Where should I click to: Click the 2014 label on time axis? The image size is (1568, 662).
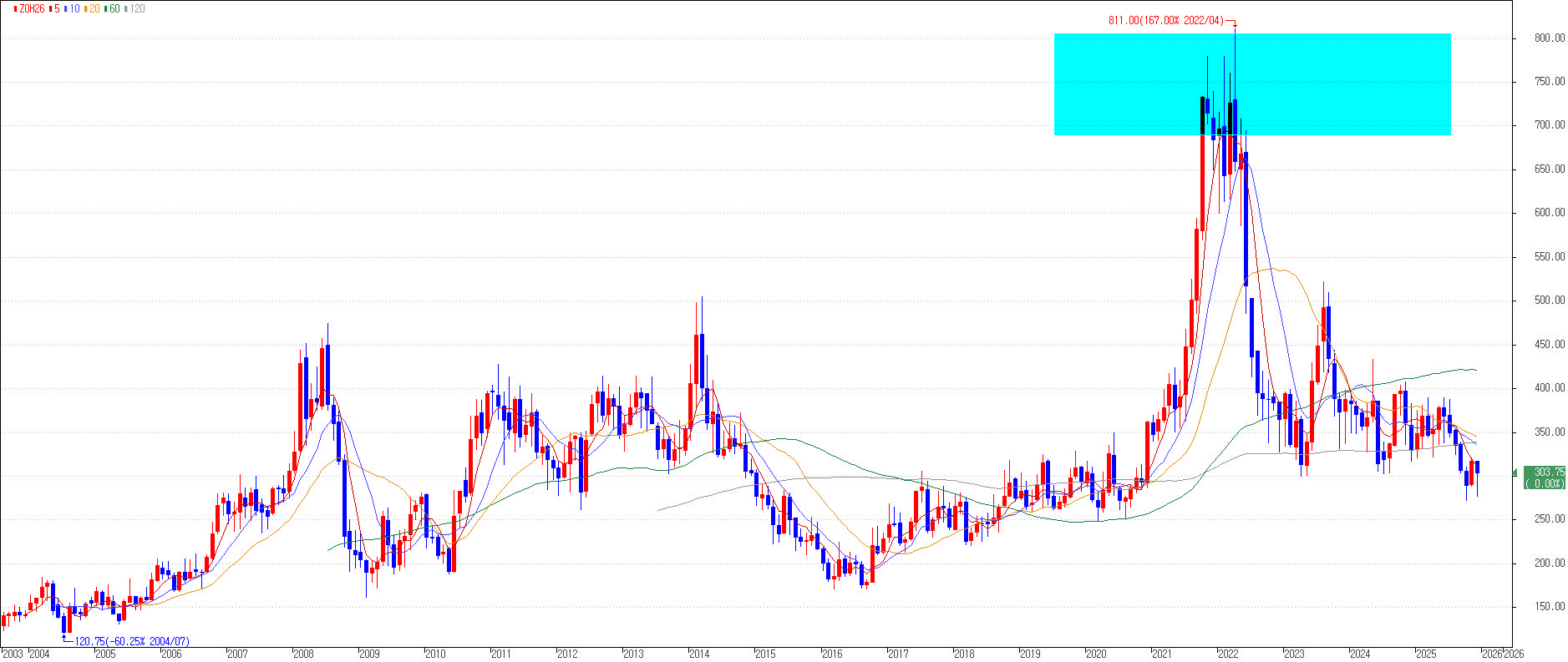click(699, 654)
